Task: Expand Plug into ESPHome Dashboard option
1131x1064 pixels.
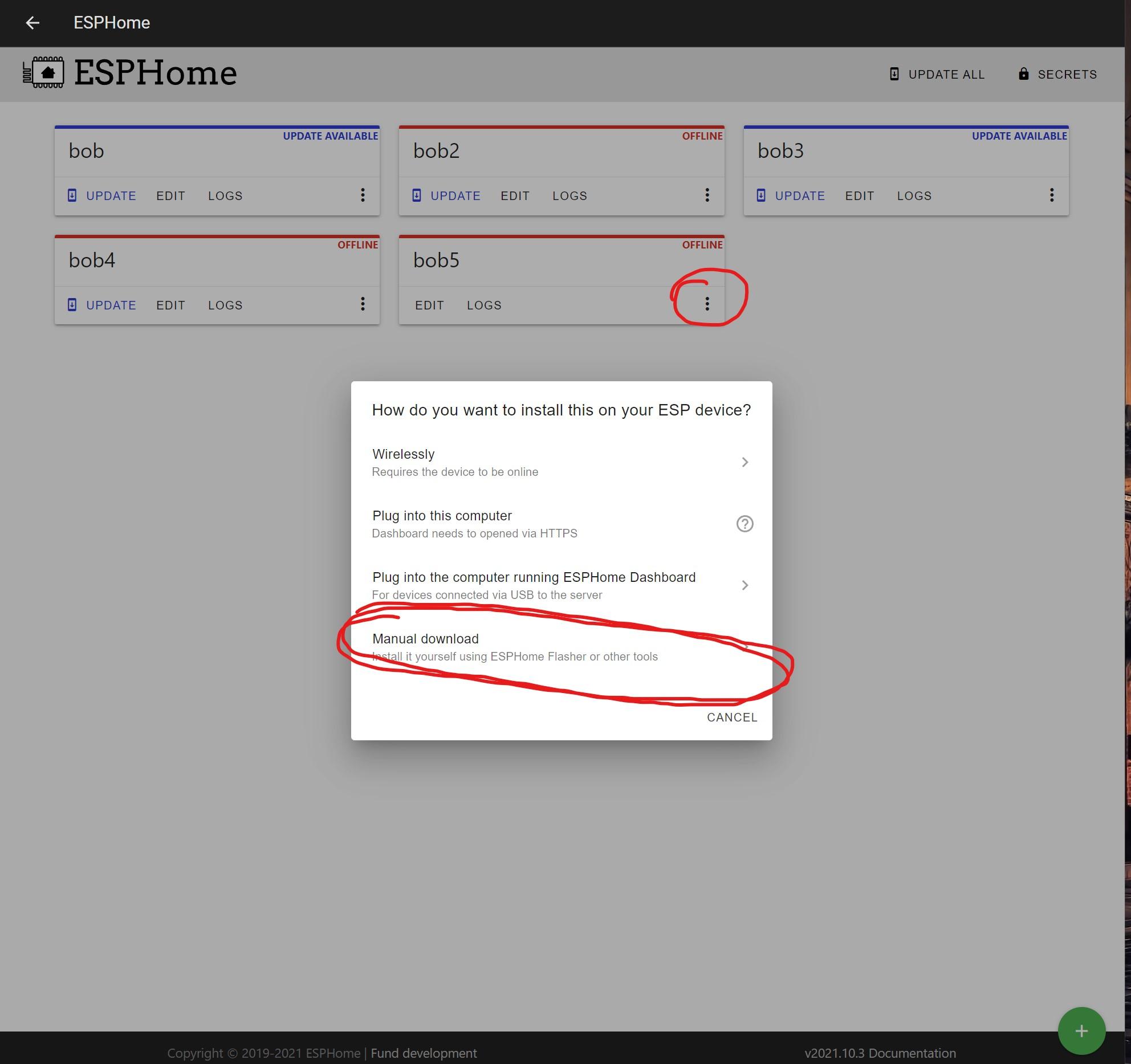Action: click(x=745, y=584)
